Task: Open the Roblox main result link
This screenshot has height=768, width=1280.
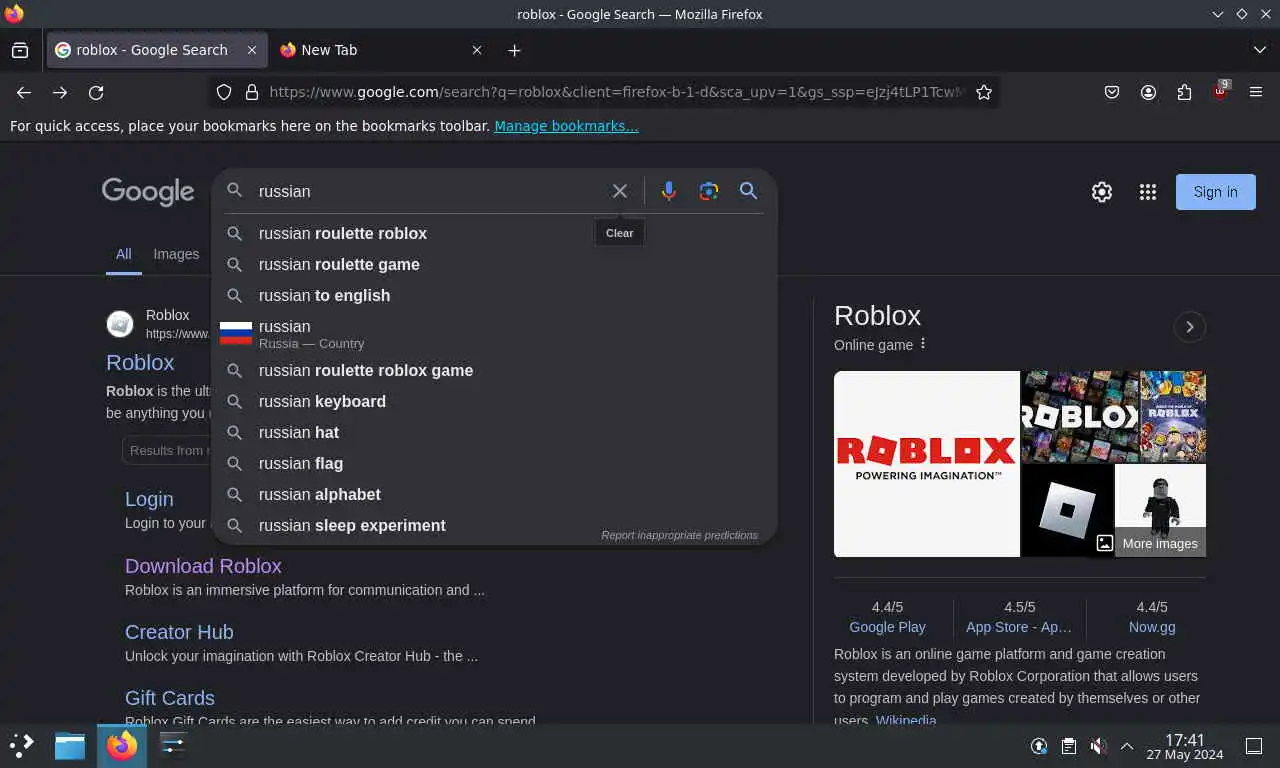Action: pos(140,362)
